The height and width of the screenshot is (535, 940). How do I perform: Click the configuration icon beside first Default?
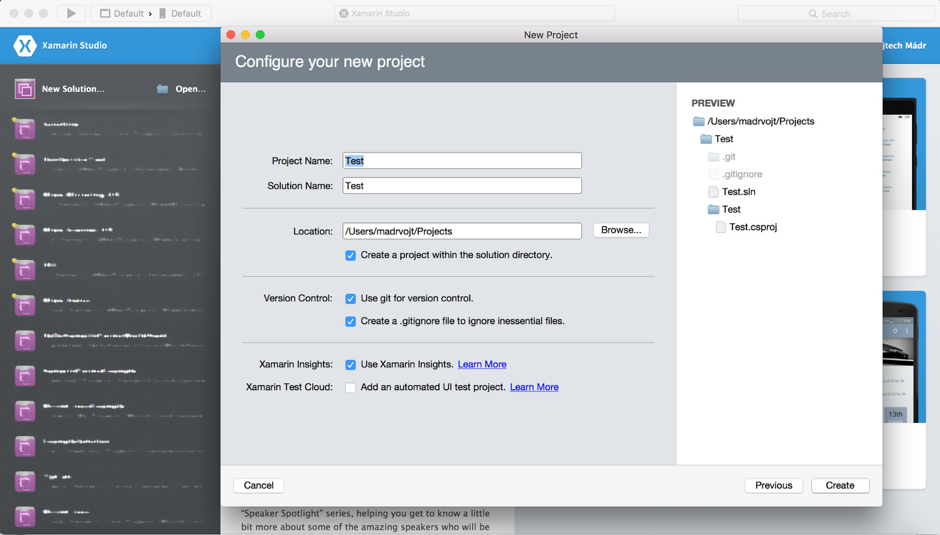pos(105,13)
